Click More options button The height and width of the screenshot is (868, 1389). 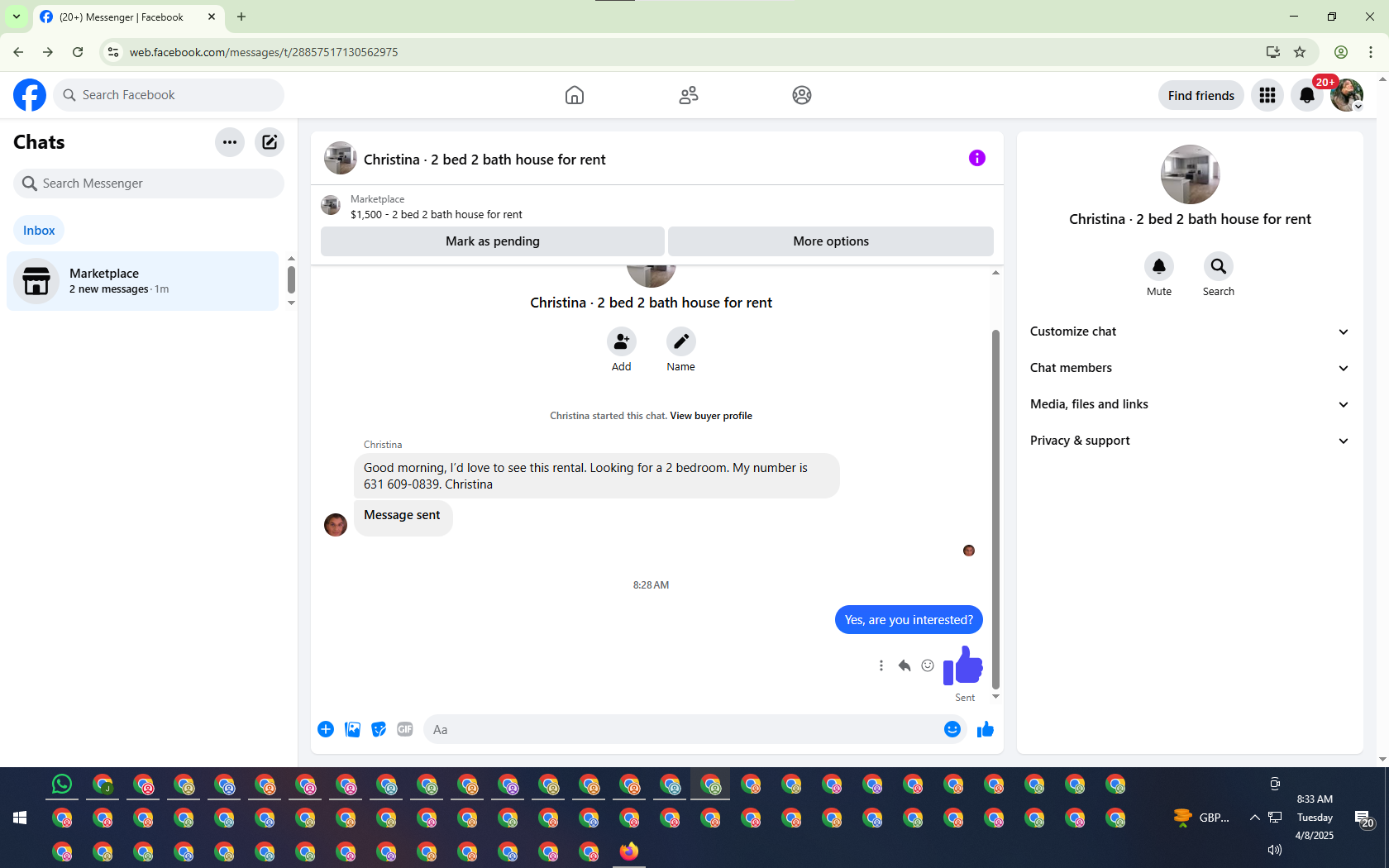[831, 241]
